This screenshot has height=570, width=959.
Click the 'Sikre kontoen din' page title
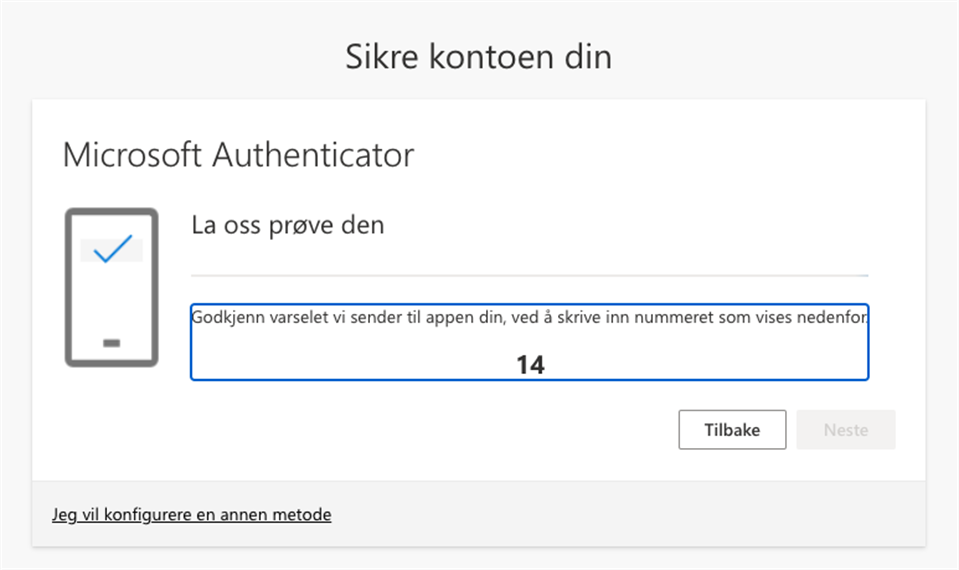(x=478, y=57)
